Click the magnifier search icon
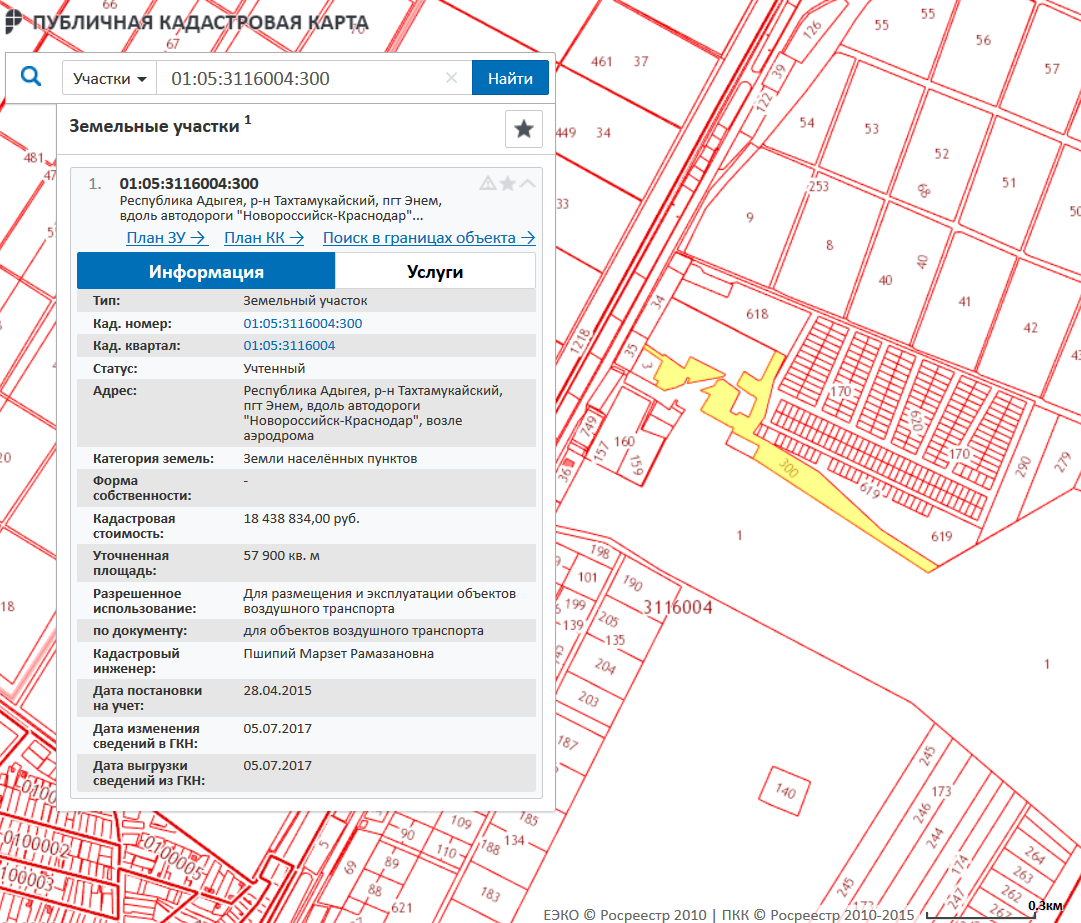This screenshot has height=923, width=1081. pyautogui.click(x=32, y=77)
